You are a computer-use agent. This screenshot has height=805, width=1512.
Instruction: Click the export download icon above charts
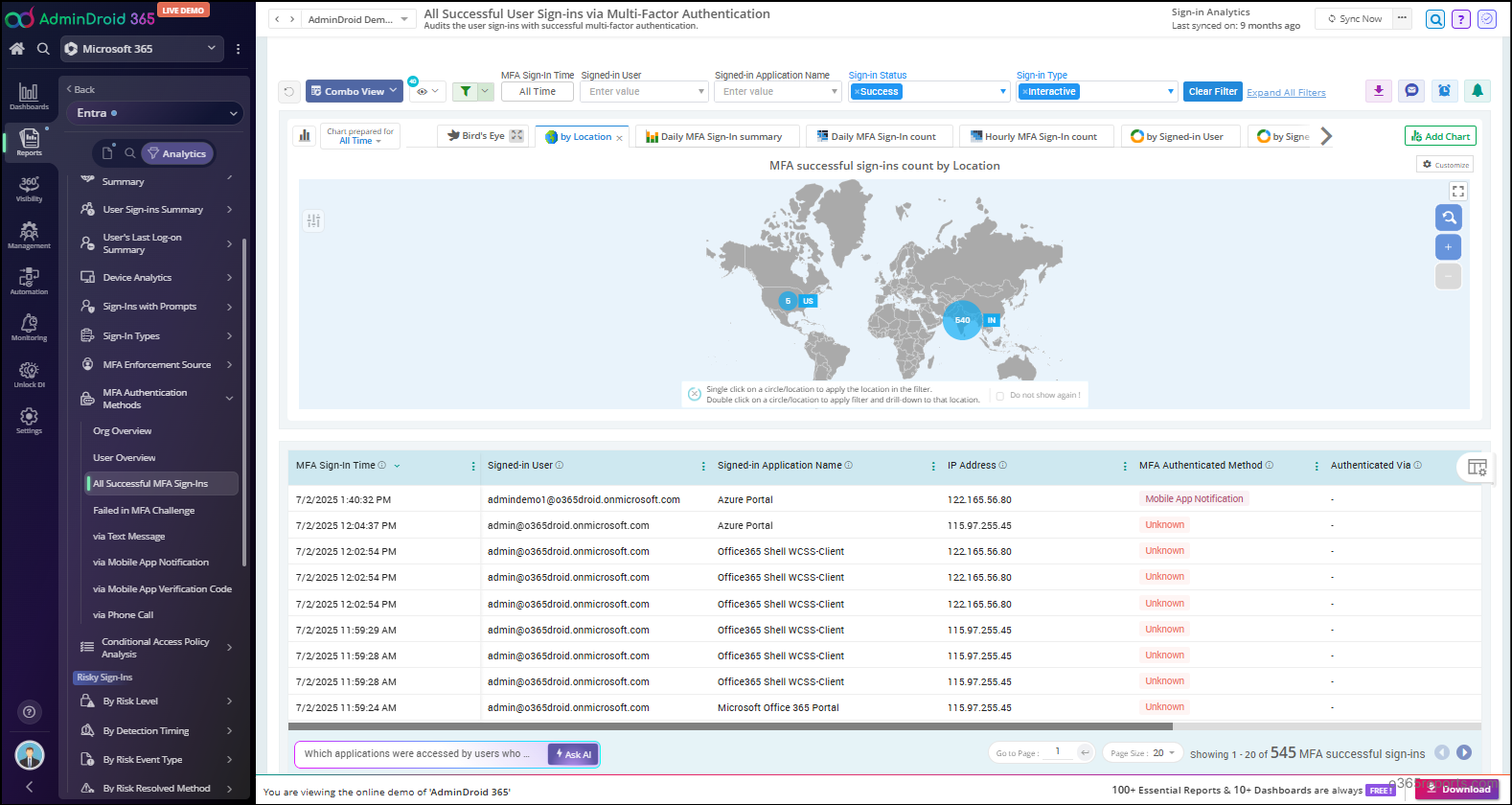pyautogui.click(x=1378, y=90)
